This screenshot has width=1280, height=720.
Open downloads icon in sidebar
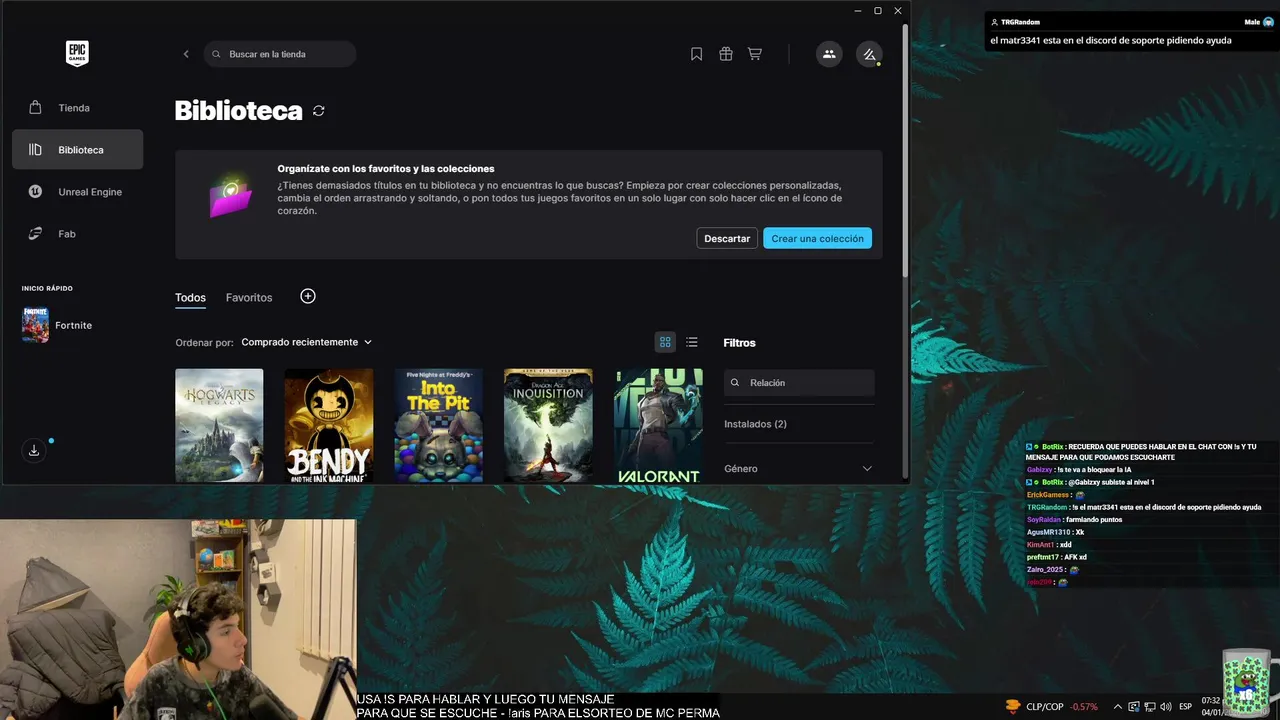[34, 450]
